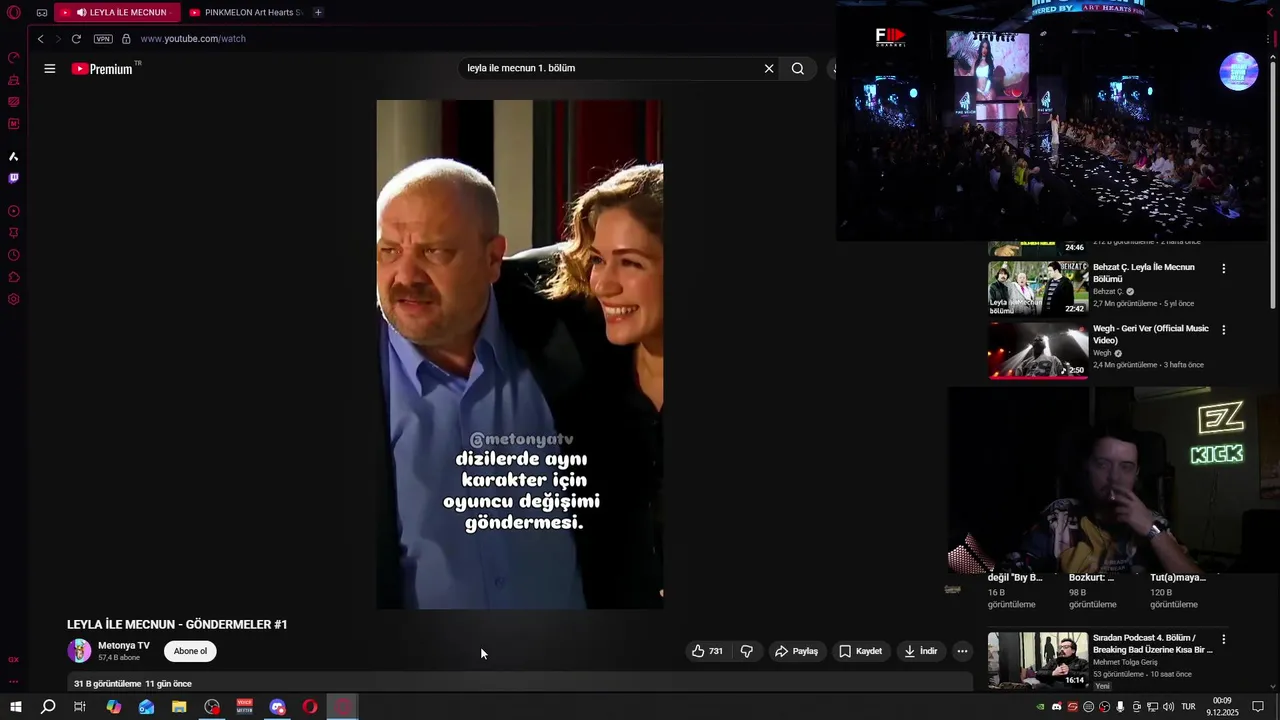Clear the YouTube search text
Image resolution: width=1280 pixels, height=720 pixels.
[x=769, y=68]
